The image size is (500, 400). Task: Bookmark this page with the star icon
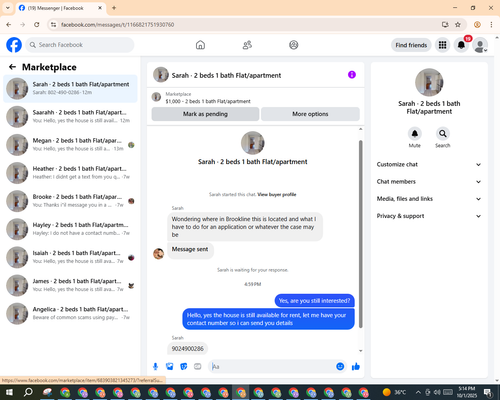coord(458,24)
